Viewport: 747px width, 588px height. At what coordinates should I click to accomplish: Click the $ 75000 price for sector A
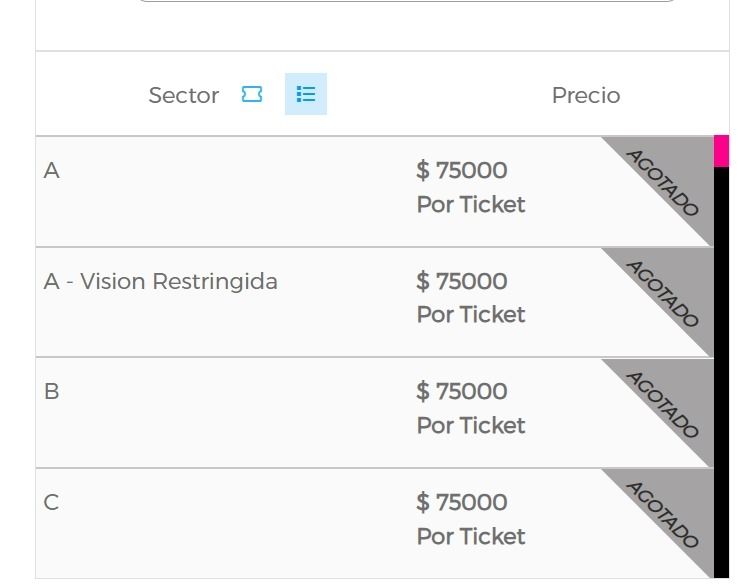[462, 171]
